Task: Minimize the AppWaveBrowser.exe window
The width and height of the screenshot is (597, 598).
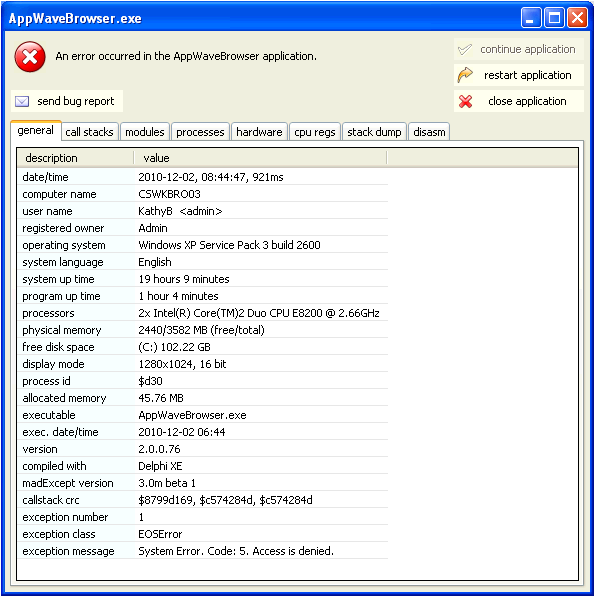Action: click(x=531, y=18)
